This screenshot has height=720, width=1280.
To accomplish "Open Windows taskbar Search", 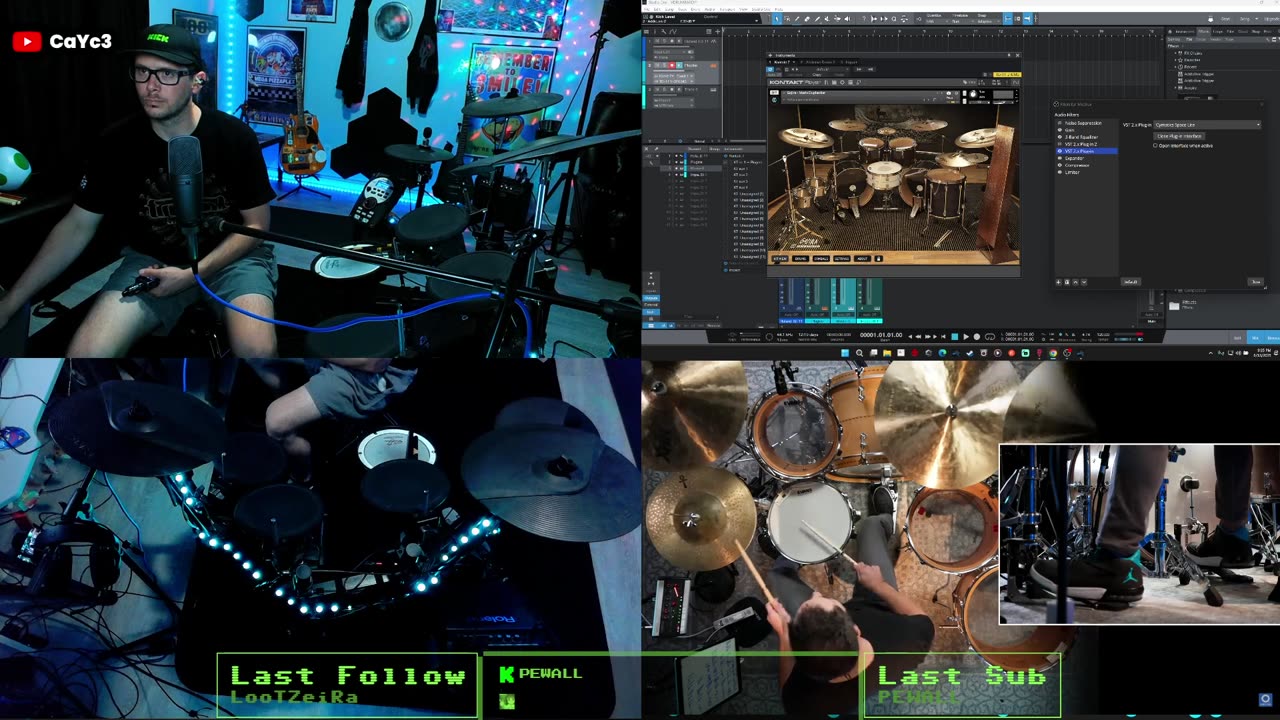I will (x=859, y=353).
